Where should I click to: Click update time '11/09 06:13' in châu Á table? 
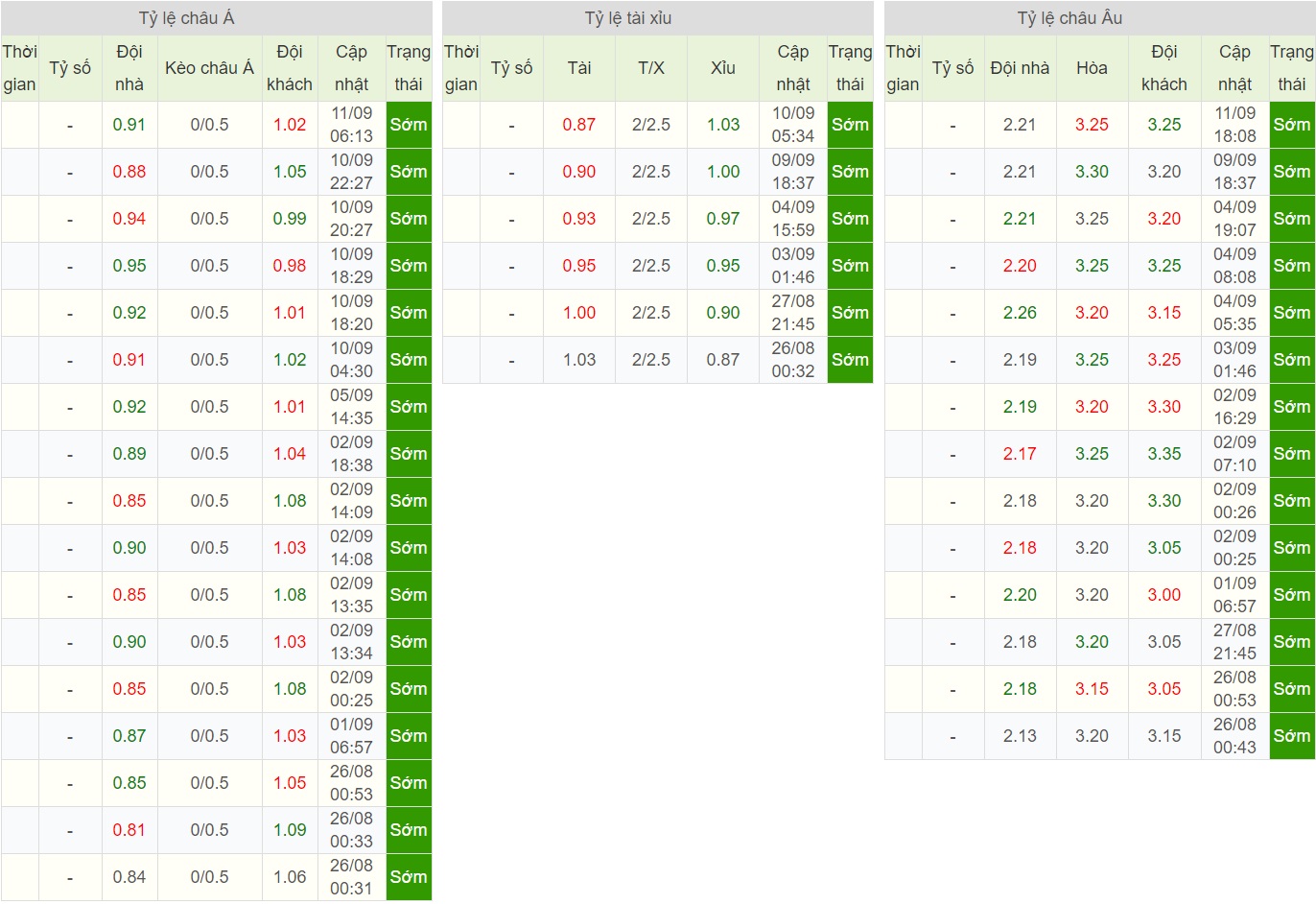pyautogui.click(x=352, y=125)
